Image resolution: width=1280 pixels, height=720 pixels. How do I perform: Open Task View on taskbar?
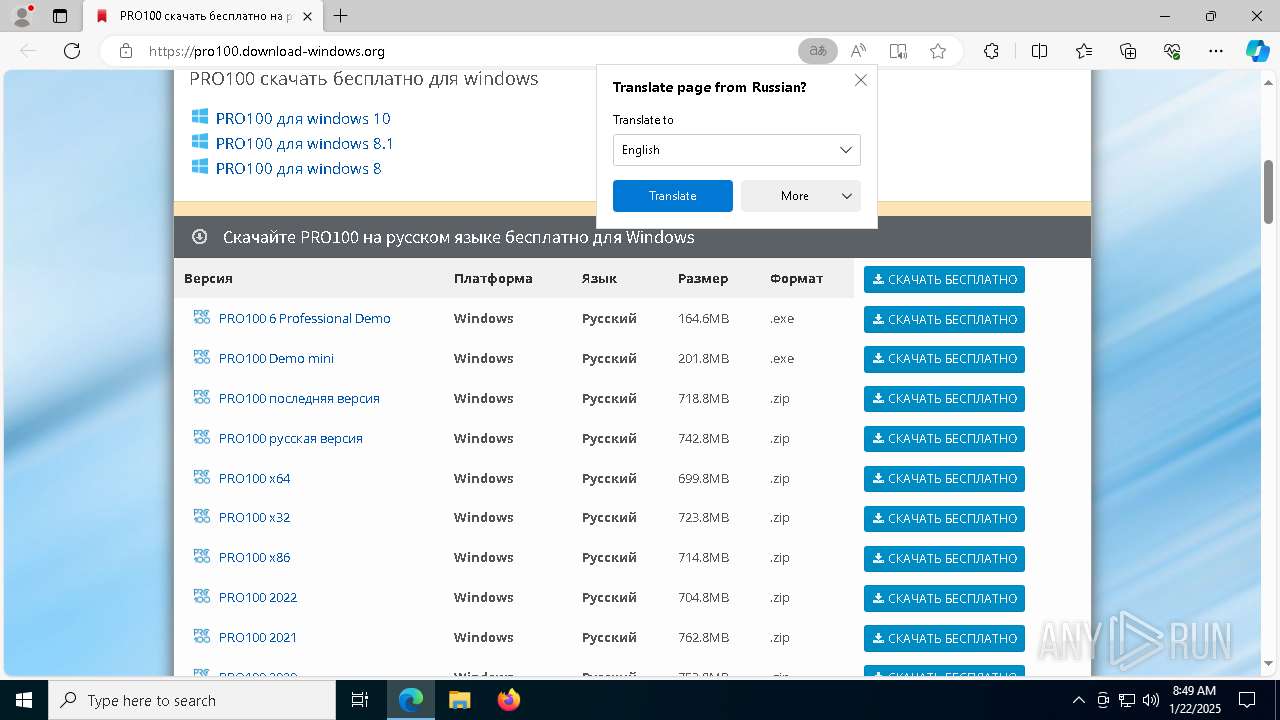361,700
